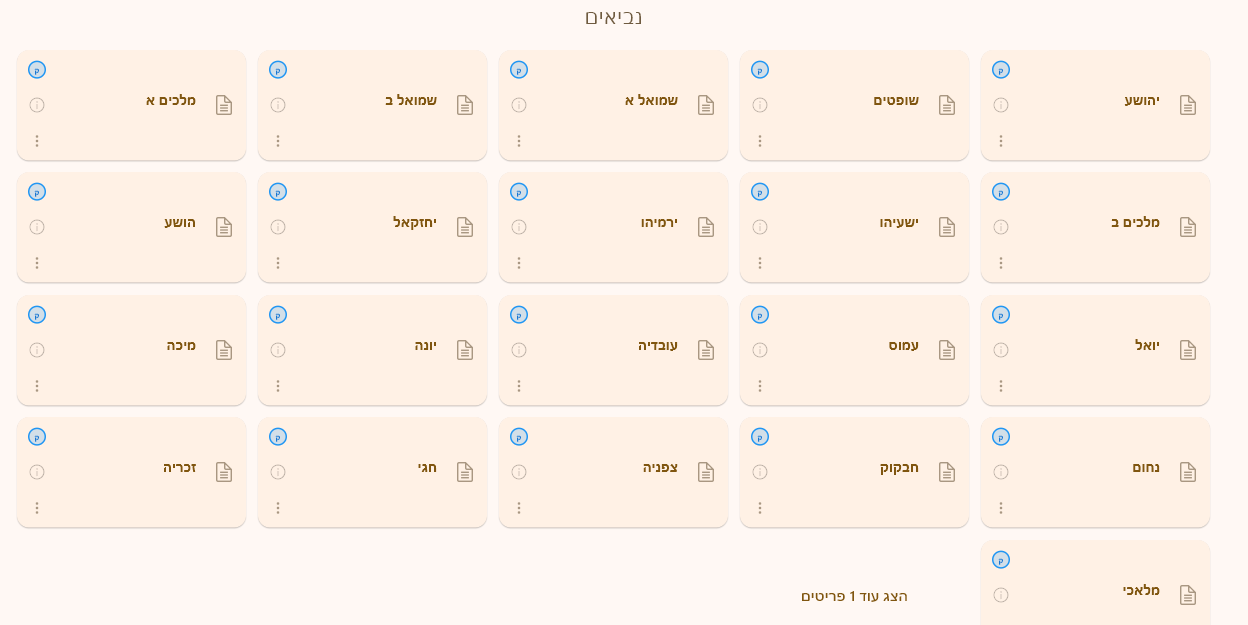
Task: Open the three-dot menu on עמוס
Action: point(760,386)
